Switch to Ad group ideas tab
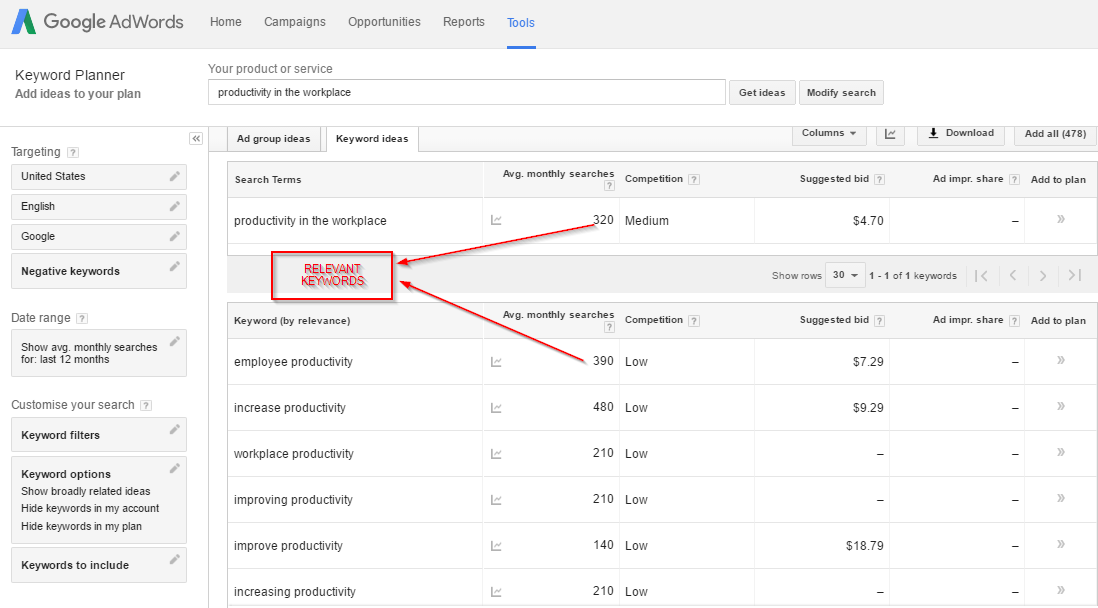Screen dimensions: 1098x608 tap(273, 139)
